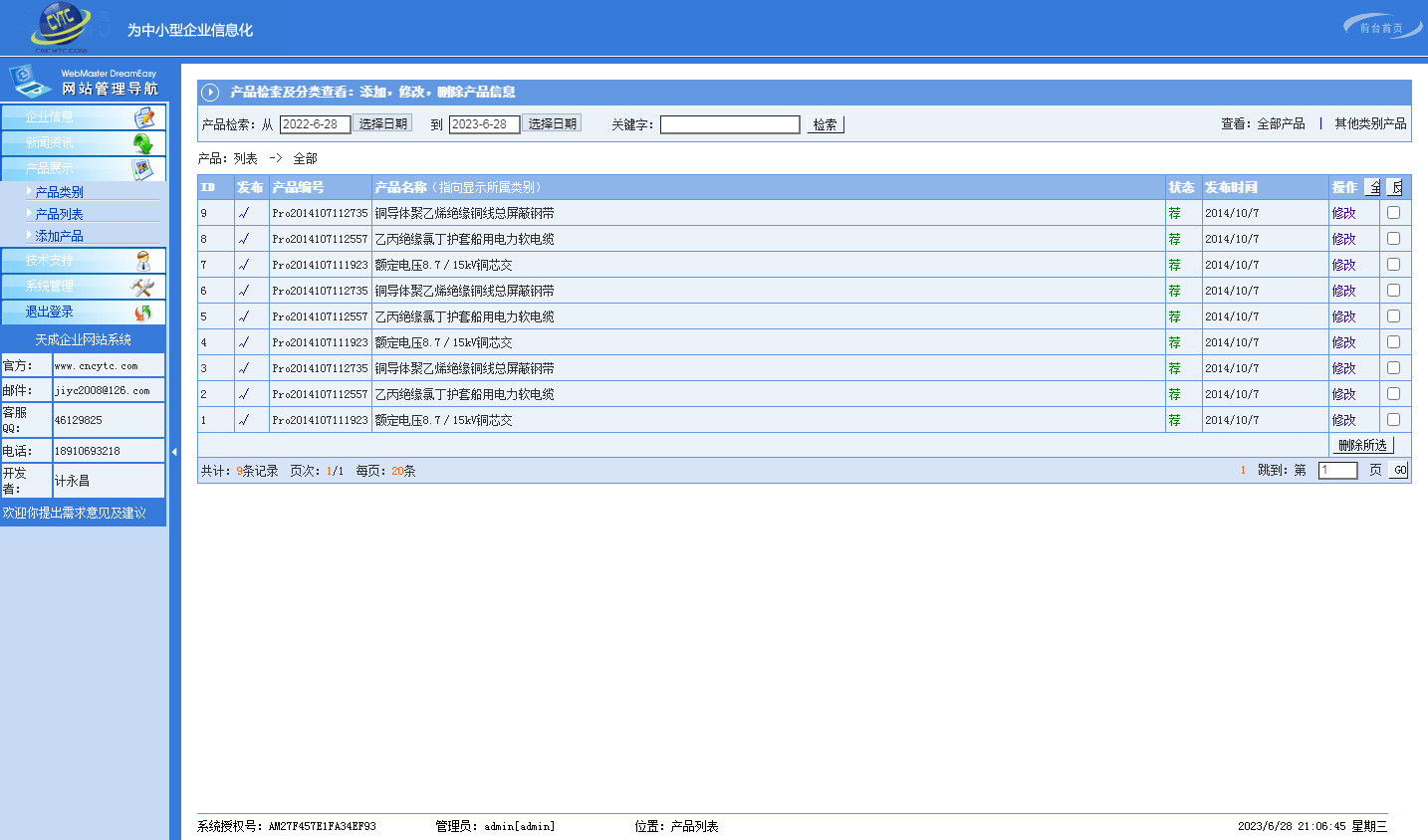Check the box for product ID 5
Screen dimensions: 1428x840
(x=1393, y=316)
